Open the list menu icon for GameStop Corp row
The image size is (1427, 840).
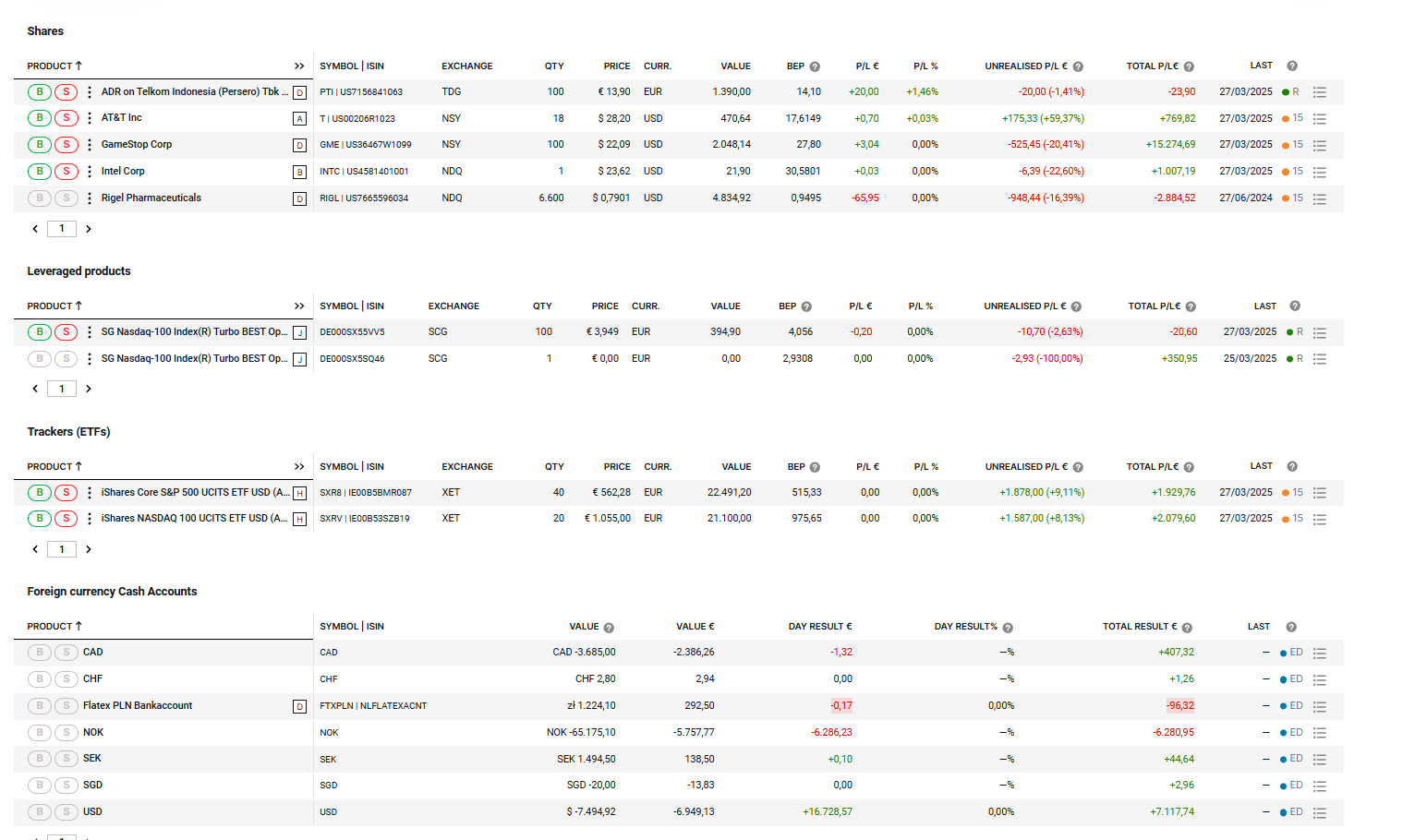(x=1319, y=146)
